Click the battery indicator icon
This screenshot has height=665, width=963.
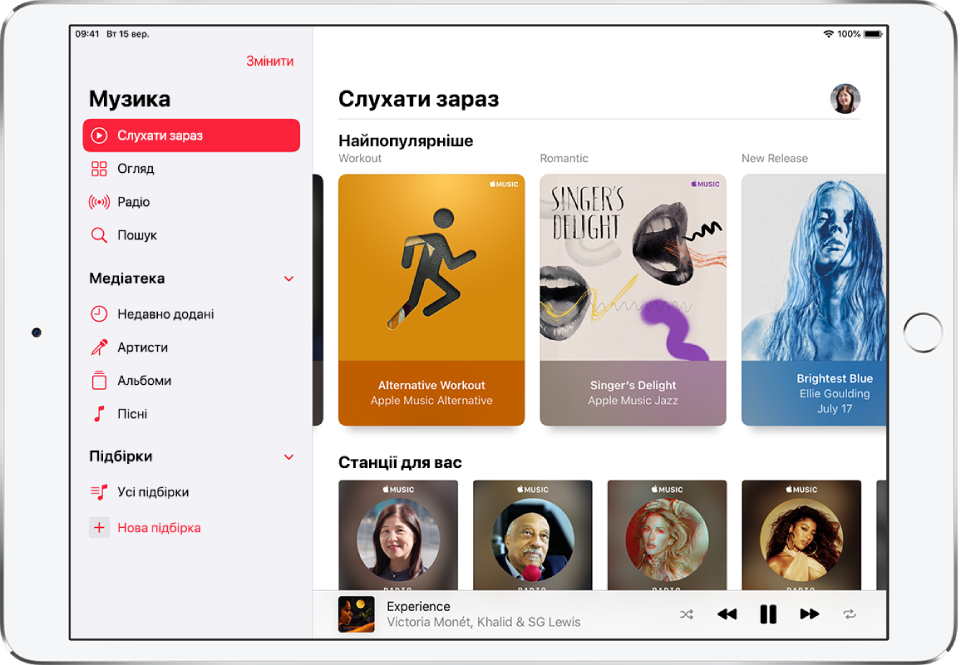click(873, 34)
